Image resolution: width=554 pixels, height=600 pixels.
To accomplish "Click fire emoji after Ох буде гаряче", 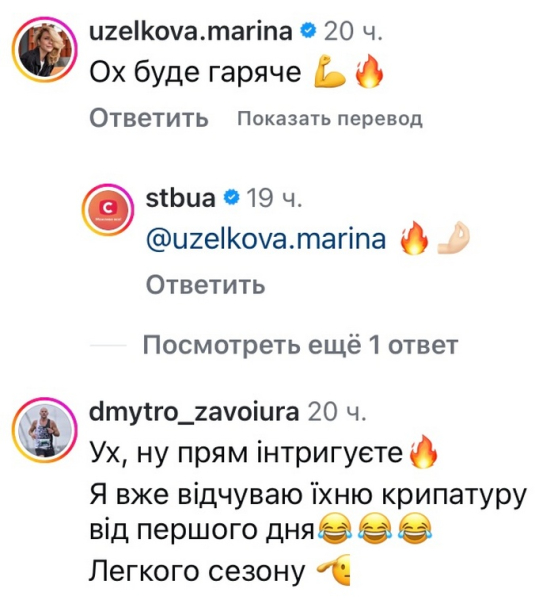I will [x=369, y=72].
